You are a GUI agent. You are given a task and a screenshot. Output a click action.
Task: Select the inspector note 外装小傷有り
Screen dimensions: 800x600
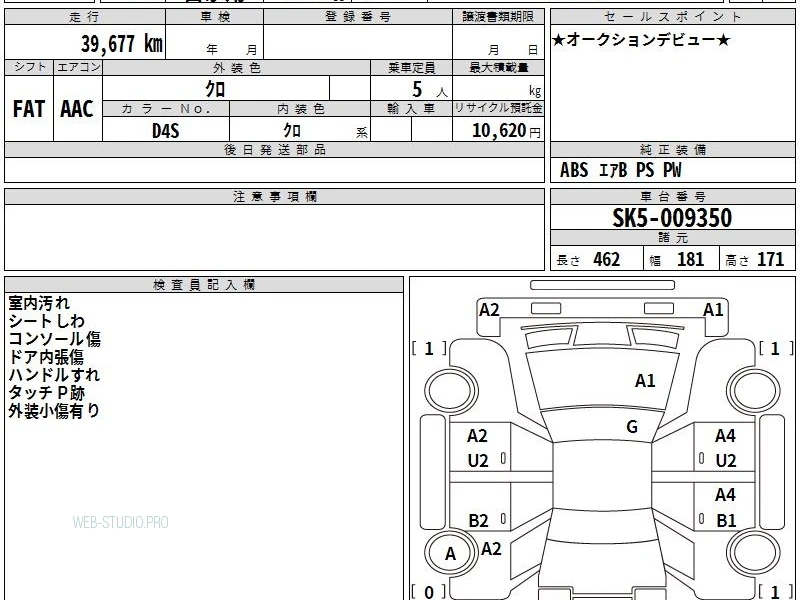tap(54, 411)
